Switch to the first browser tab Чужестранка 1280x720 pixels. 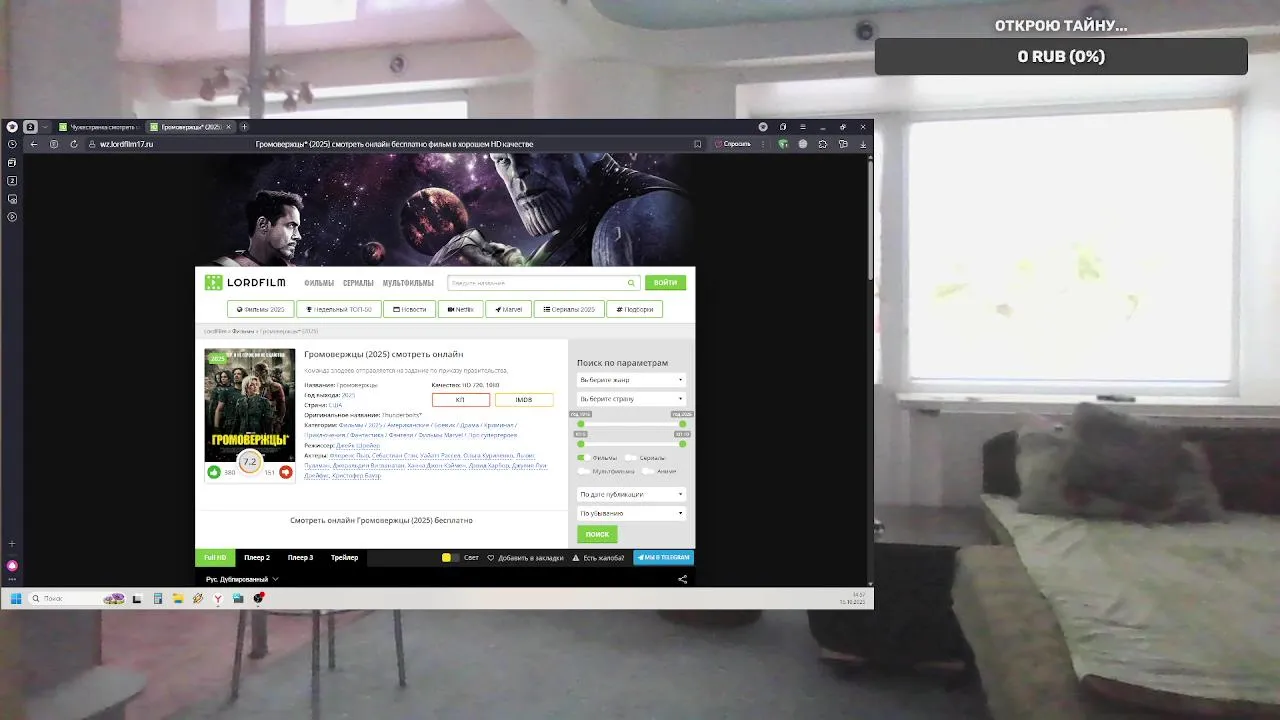(98, 127)
